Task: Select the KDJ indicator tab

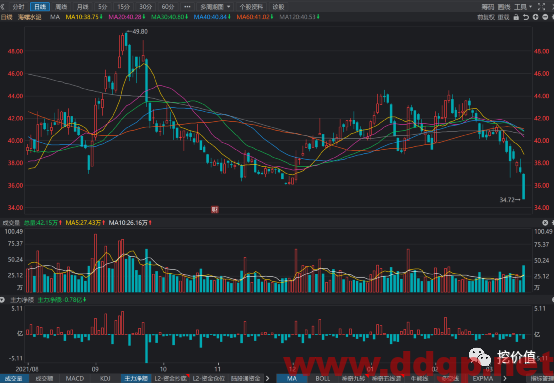Action: (x=105, y=378)
